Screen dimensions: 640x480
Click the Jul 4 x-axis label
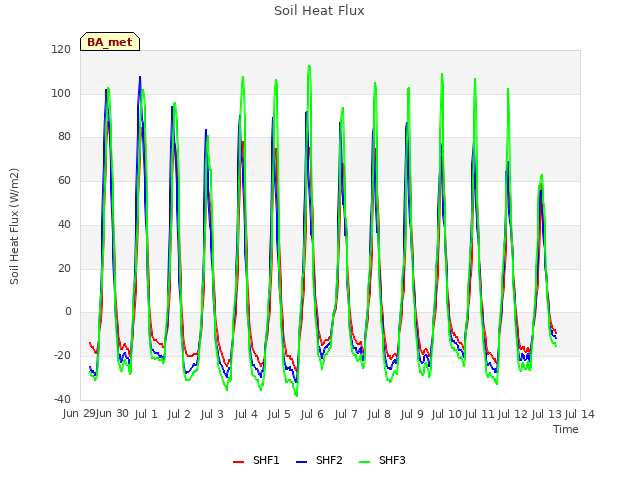[x=246, y=414]
